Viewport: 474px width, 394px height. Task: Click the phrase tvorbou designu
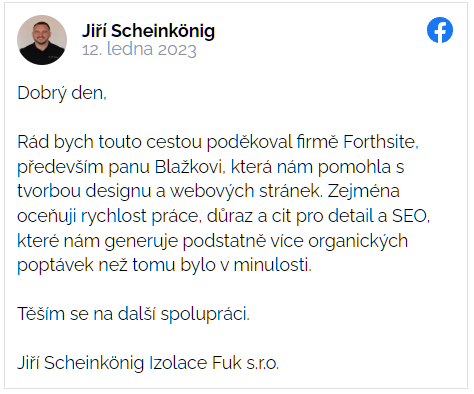point(85,191)
